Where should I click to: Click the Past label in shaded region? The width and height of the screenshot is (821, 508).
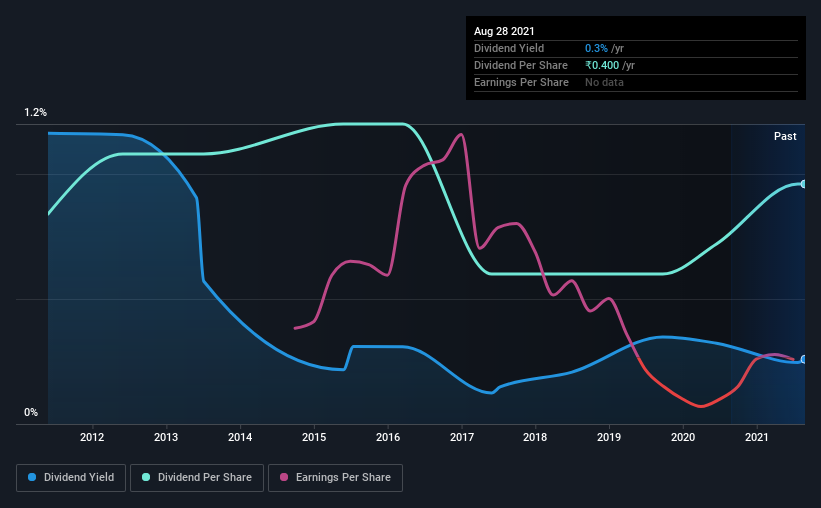point(785,136)
